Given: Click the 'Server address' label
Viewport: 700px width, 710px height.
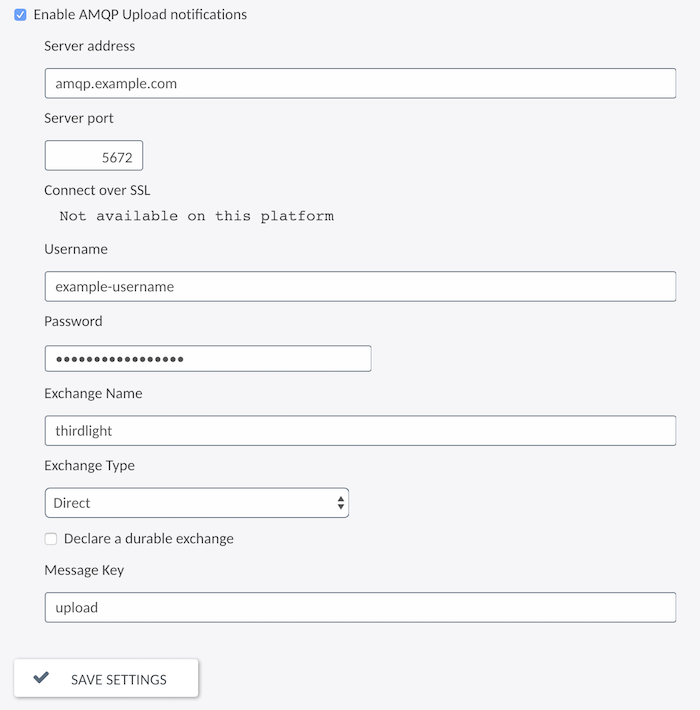Looking at the screenshot, I should (x=90, y=46).
